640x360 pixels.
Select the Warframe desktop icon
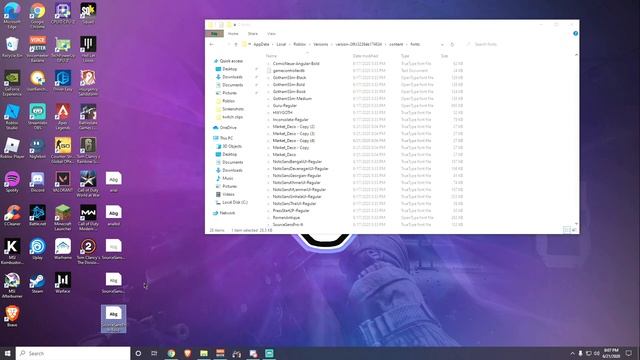click(x=62, y=250)
